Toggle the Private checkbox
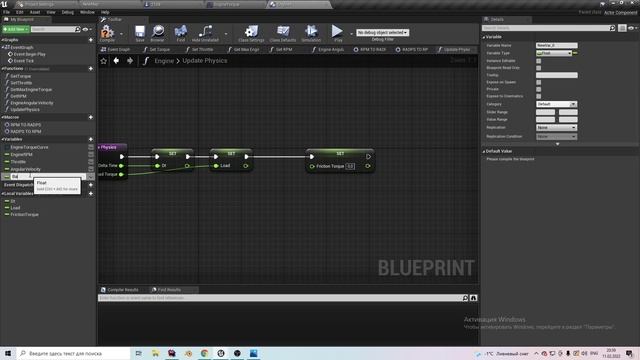The height and width of the screenshot is (360, 640). (x=539, y=89)
